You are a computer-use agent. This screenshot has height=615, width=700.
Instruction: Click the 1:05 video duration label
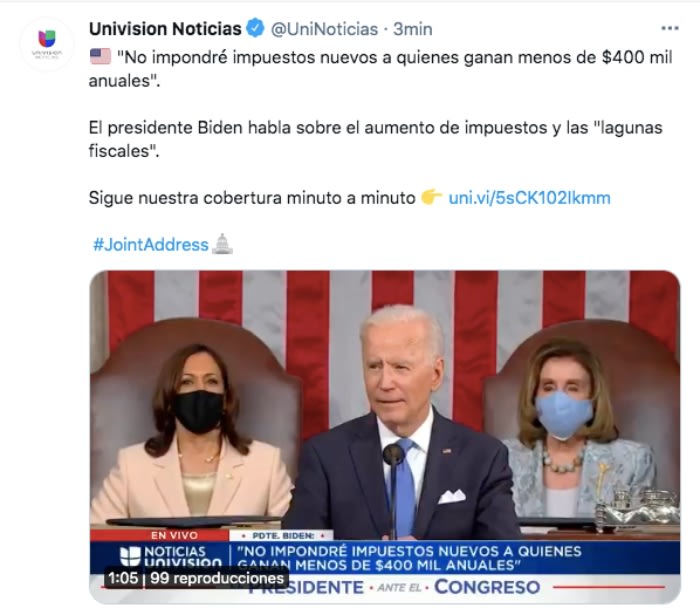pyautogui.click(x=123, y=578)
